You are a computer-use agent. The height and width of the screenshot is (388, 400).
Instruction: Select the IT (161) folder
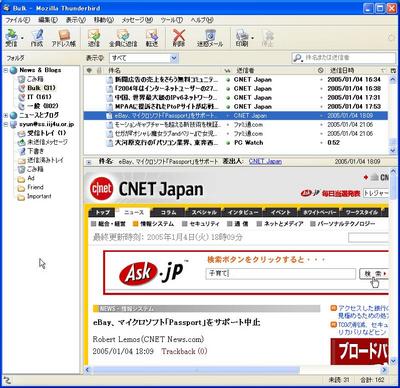point(39,97)
